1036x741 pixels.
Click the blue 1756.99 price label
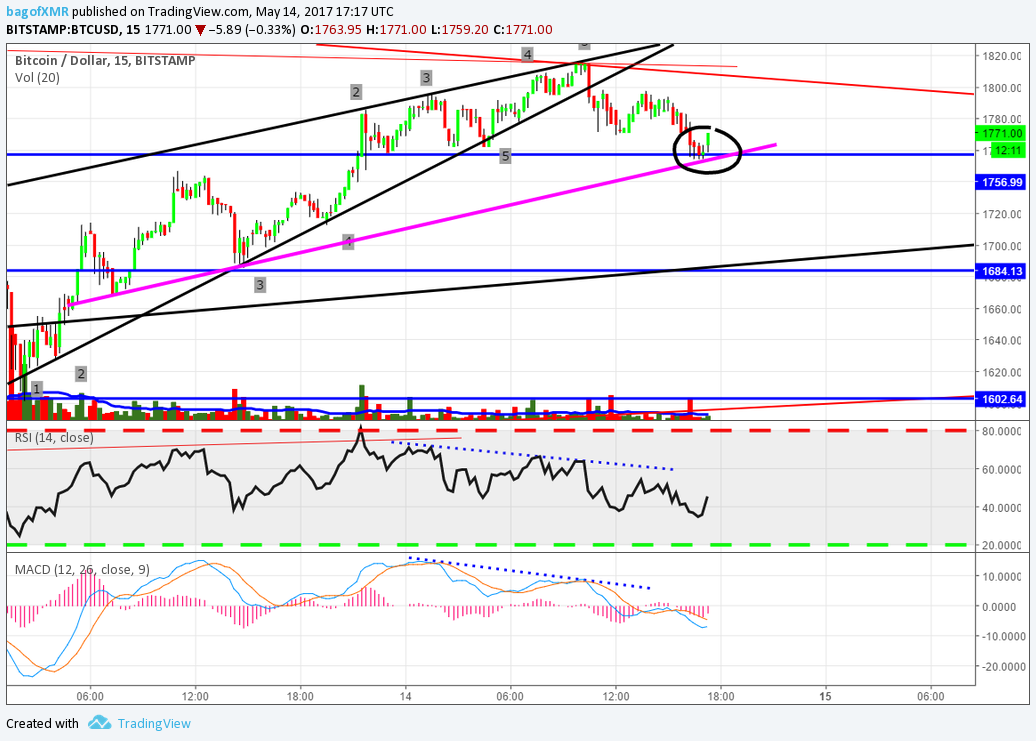[1001, 182]
